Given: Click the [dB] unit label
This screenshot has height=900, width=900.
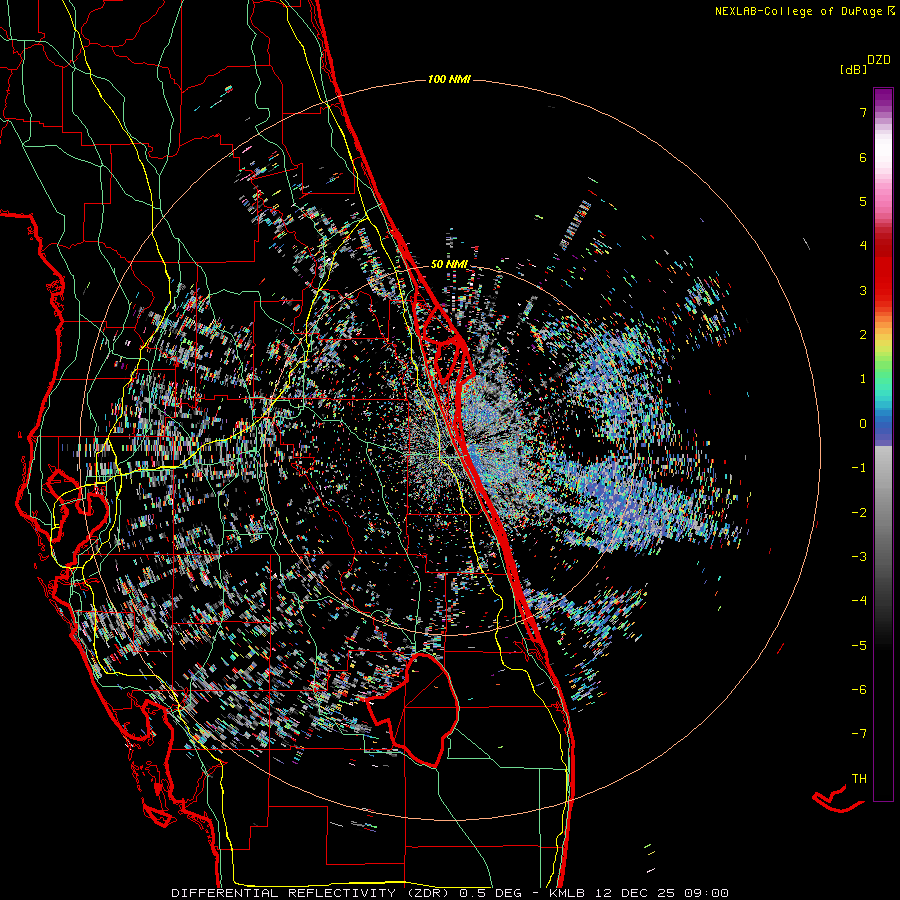Looking at the screenshot, I should tap(853, 69).
